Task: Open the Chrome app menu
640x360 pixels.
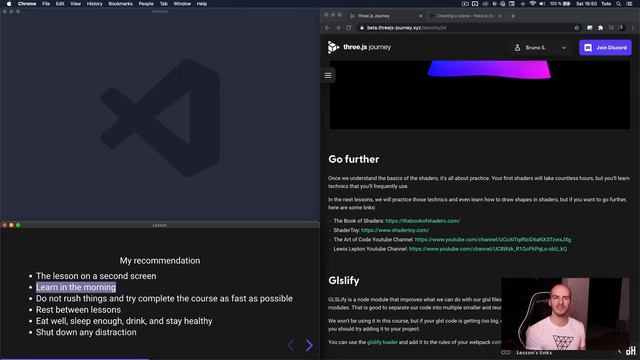Action: [27, 4]
